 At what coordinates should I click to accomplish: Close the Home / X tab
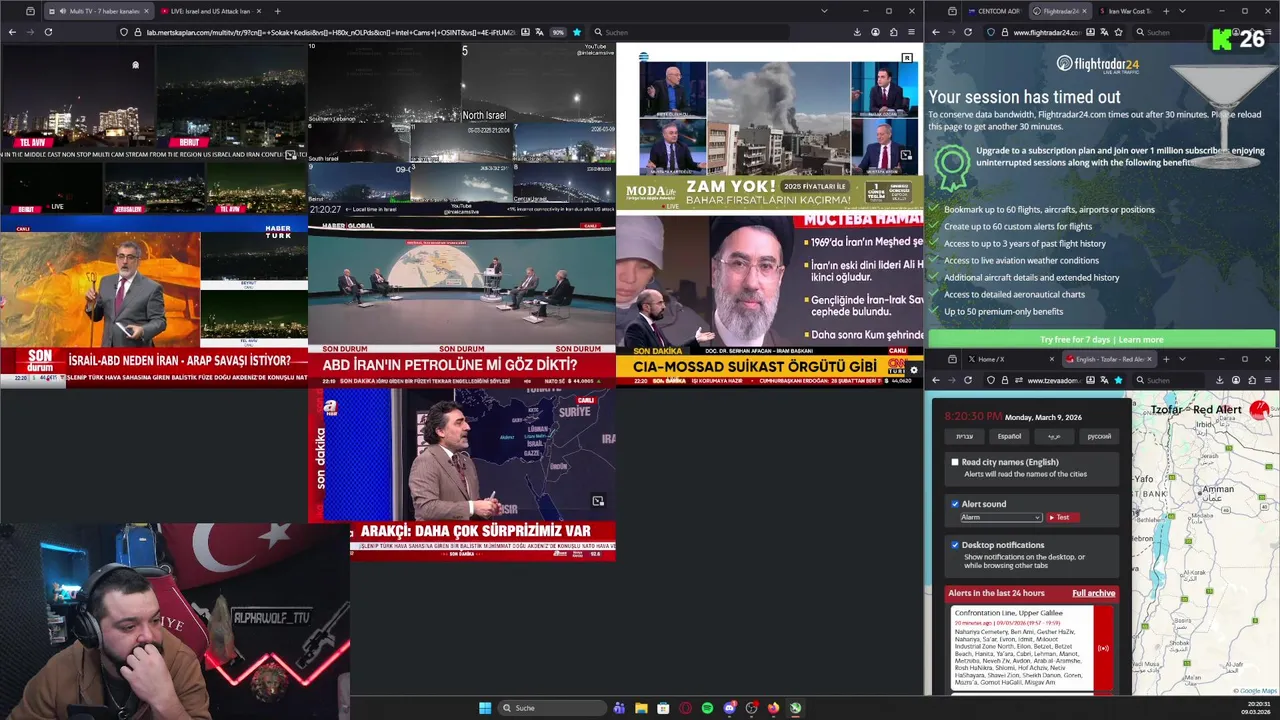pos(1051,359)
